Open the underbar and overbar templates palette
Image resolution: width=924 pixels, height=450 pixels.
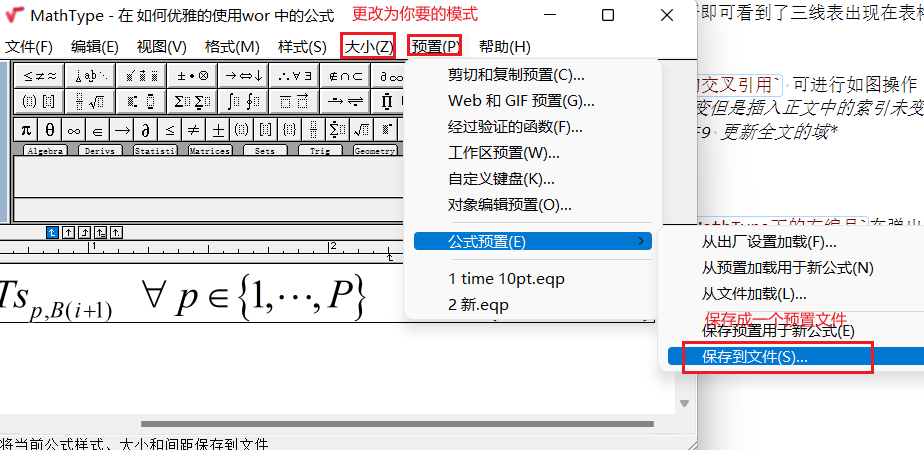click(294, 101)
